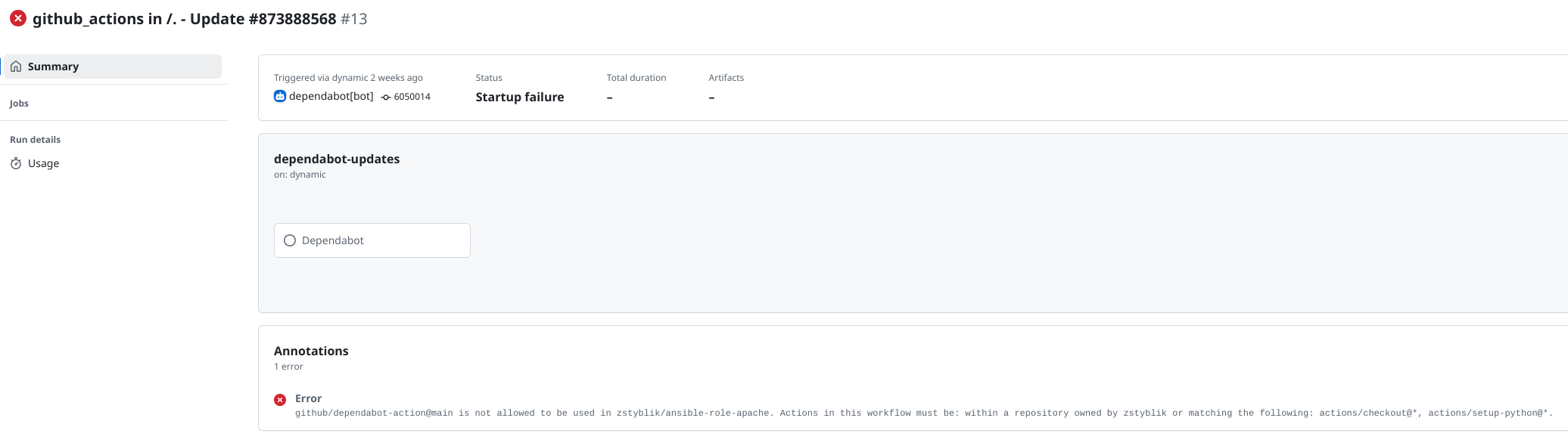Click the stopwatch icon next to Usage
The image size is (1568, 446).
tap(16, 163)
